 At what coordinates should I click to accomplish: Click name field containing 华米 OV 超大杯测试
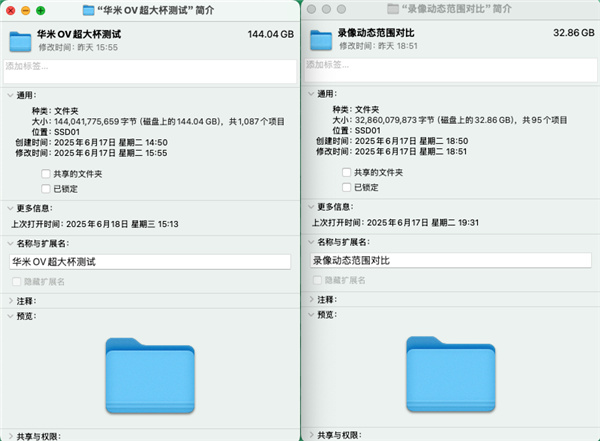pyautogui.click(x=150, y=262)
